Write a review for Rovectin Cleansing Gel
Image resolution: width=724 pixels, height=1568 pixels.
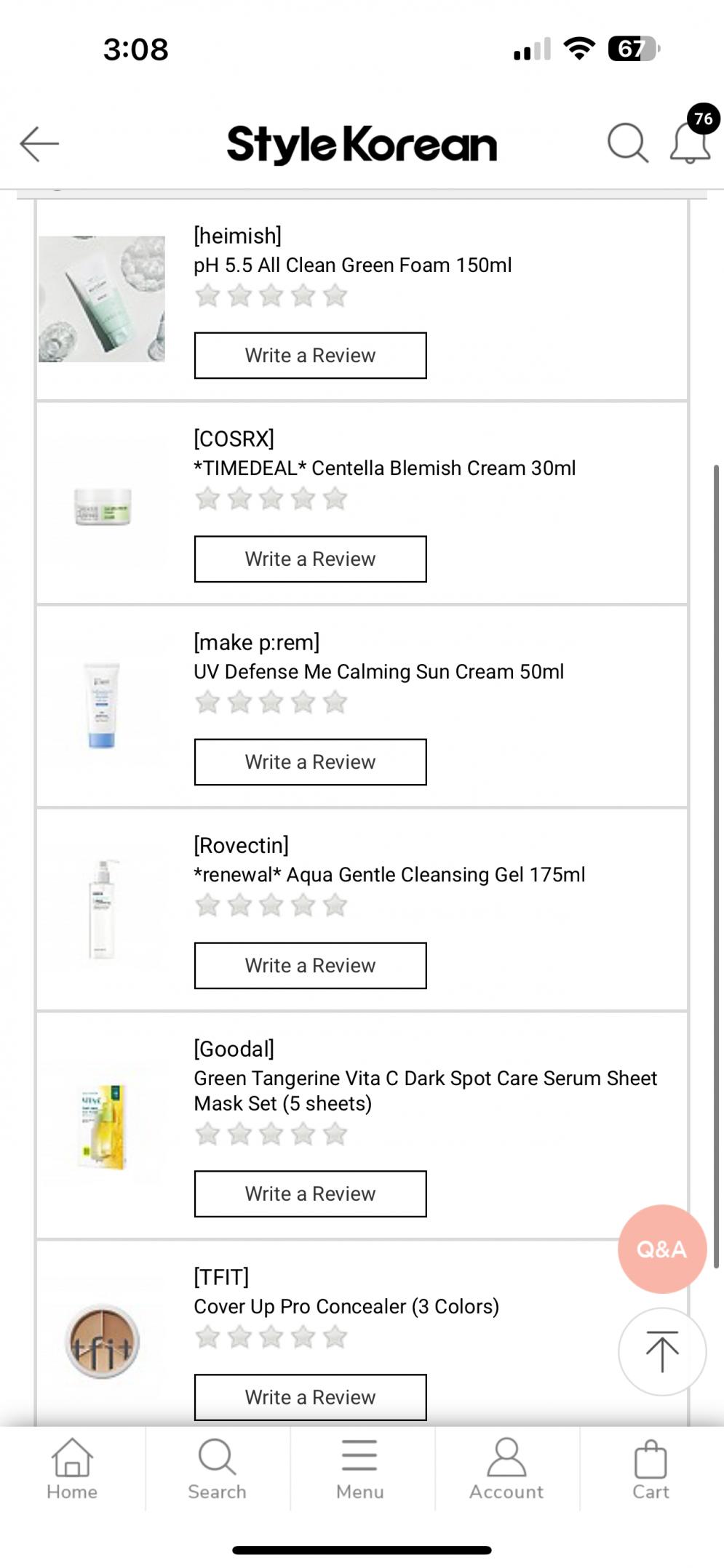coord(310,966)
